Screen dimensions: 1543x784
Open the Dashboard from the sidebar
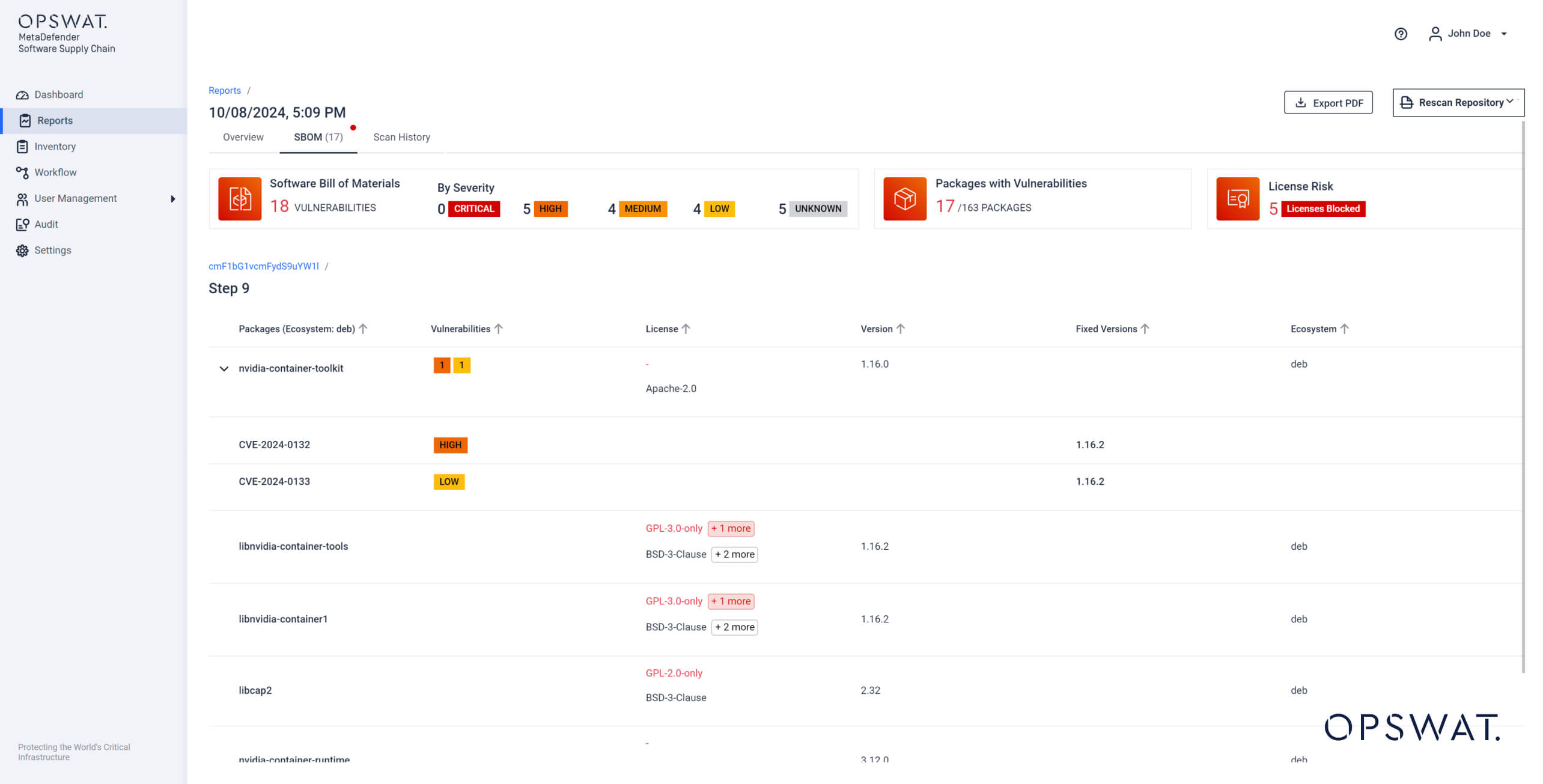tap(58, 94)
